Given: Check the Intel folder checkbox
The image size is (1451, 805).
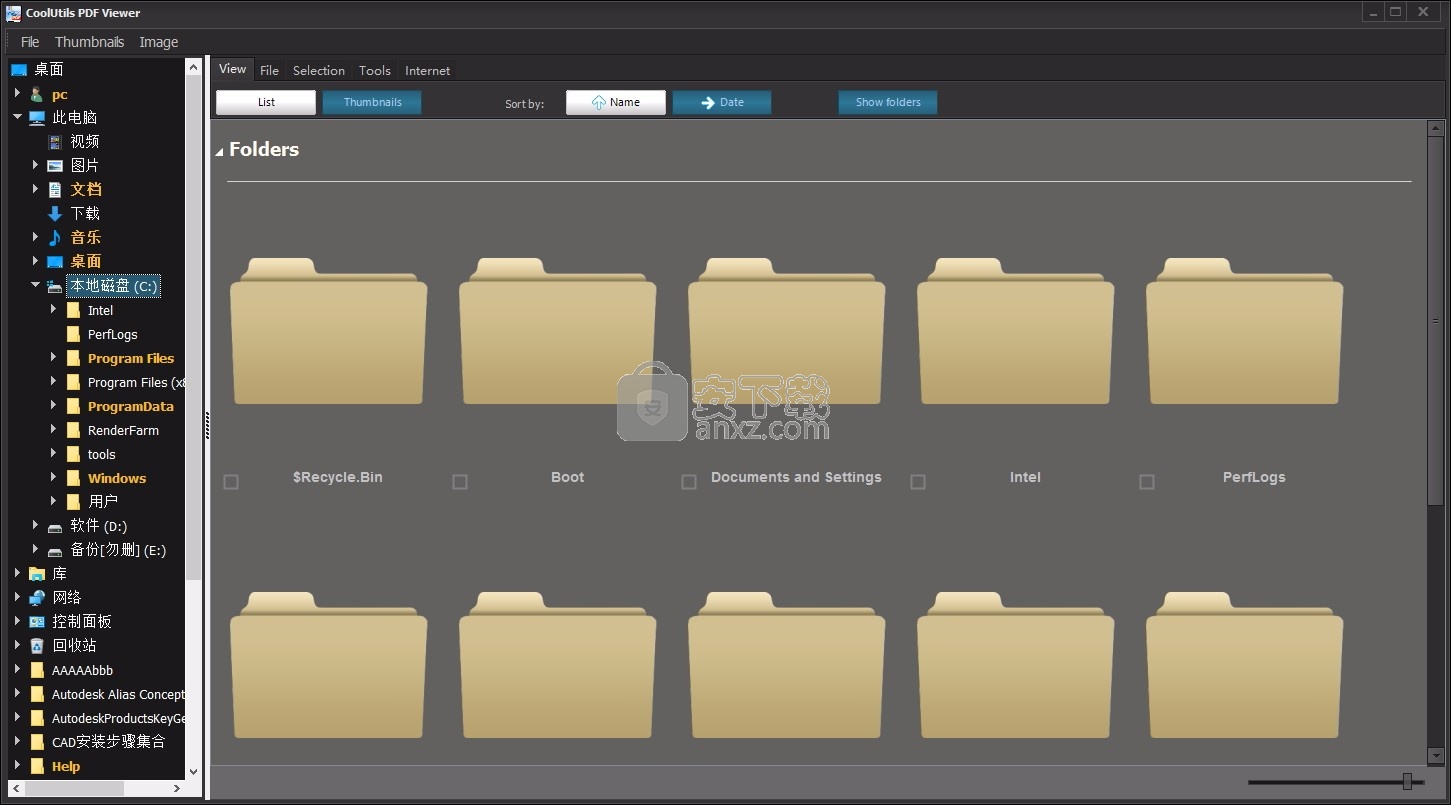Looking at the screenshot, I should [918, 482].
